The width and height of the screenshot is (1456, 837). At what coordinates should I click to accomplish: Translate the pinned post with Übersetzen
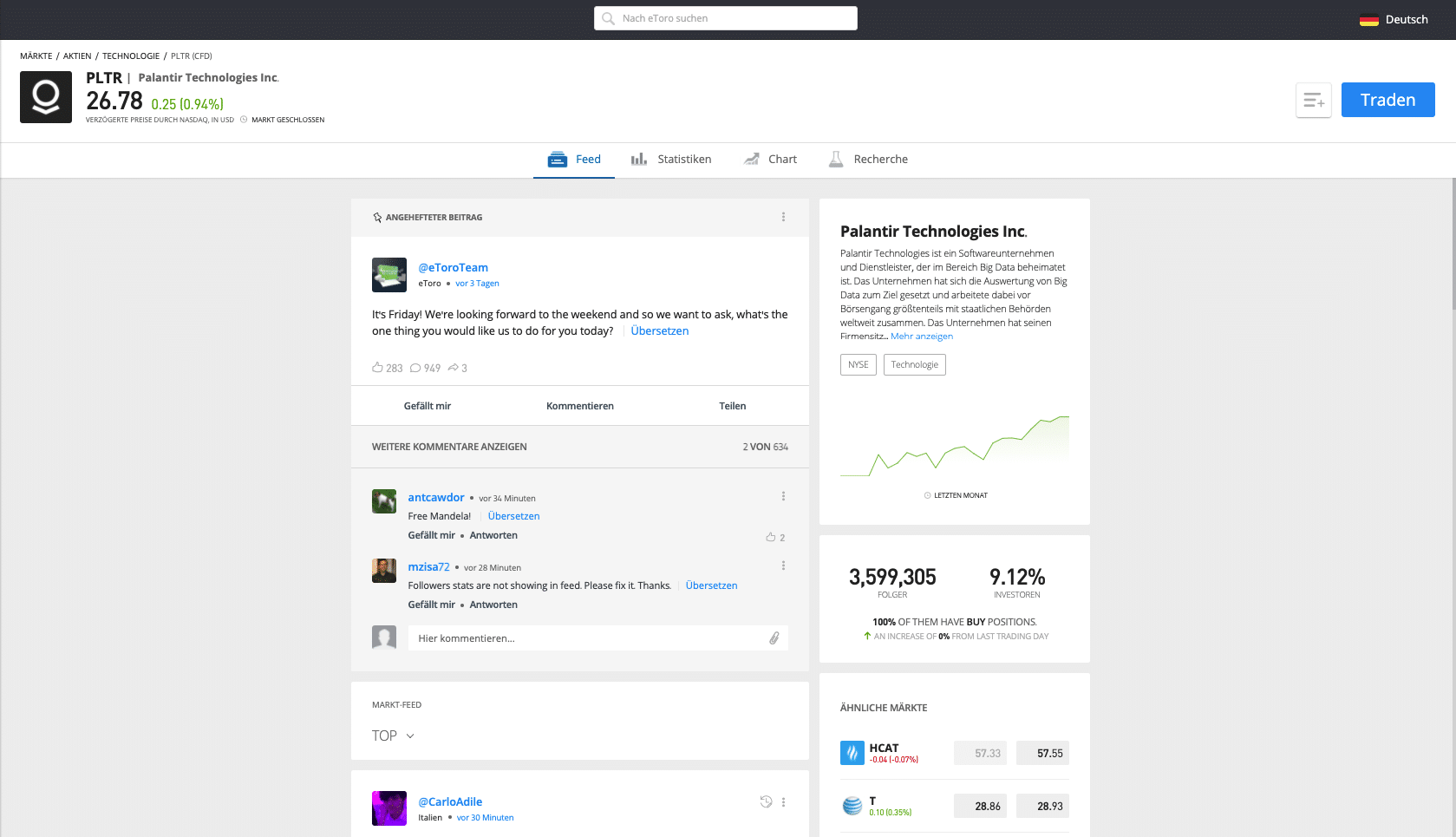tap(660, 331)
